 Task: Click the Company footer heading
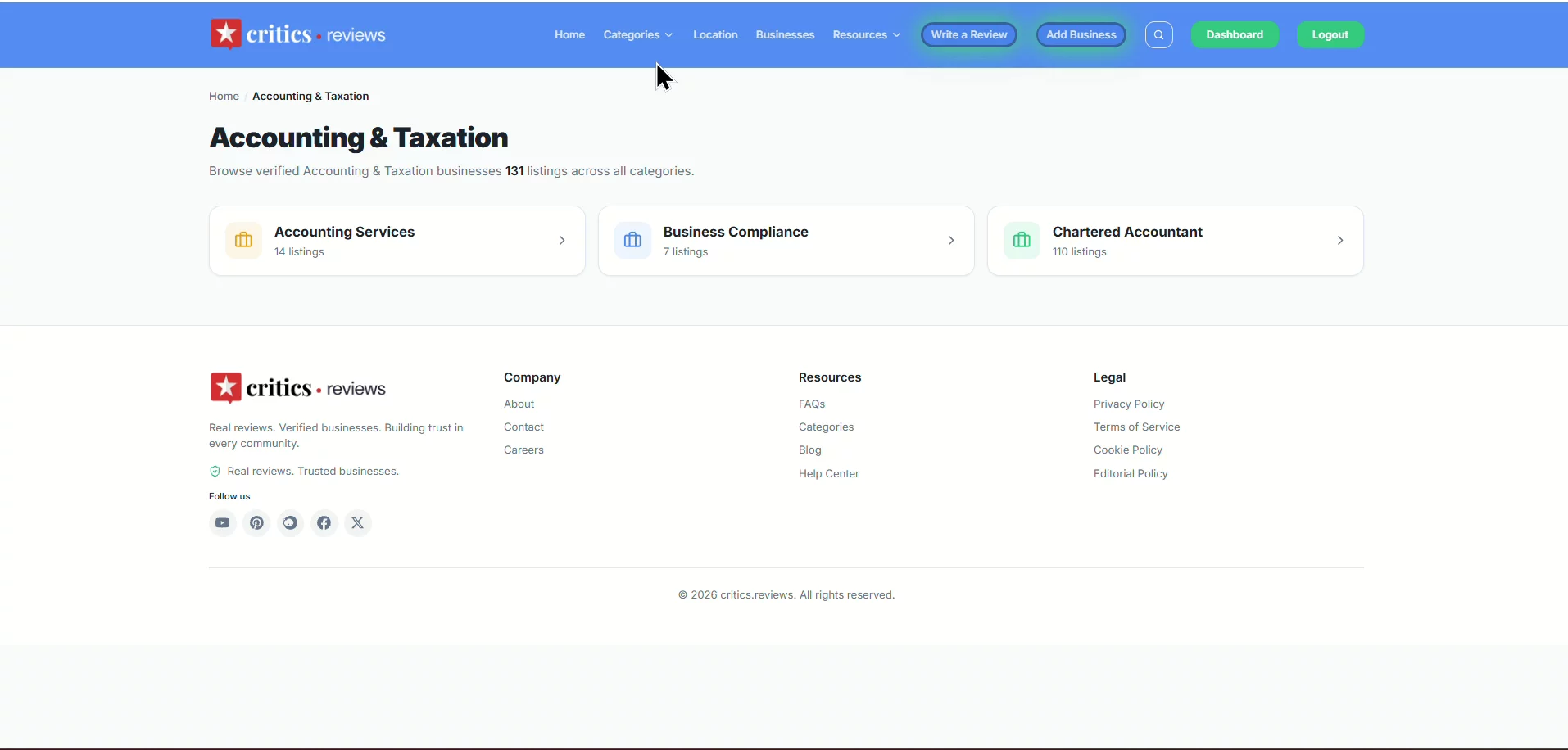(532, 377)
